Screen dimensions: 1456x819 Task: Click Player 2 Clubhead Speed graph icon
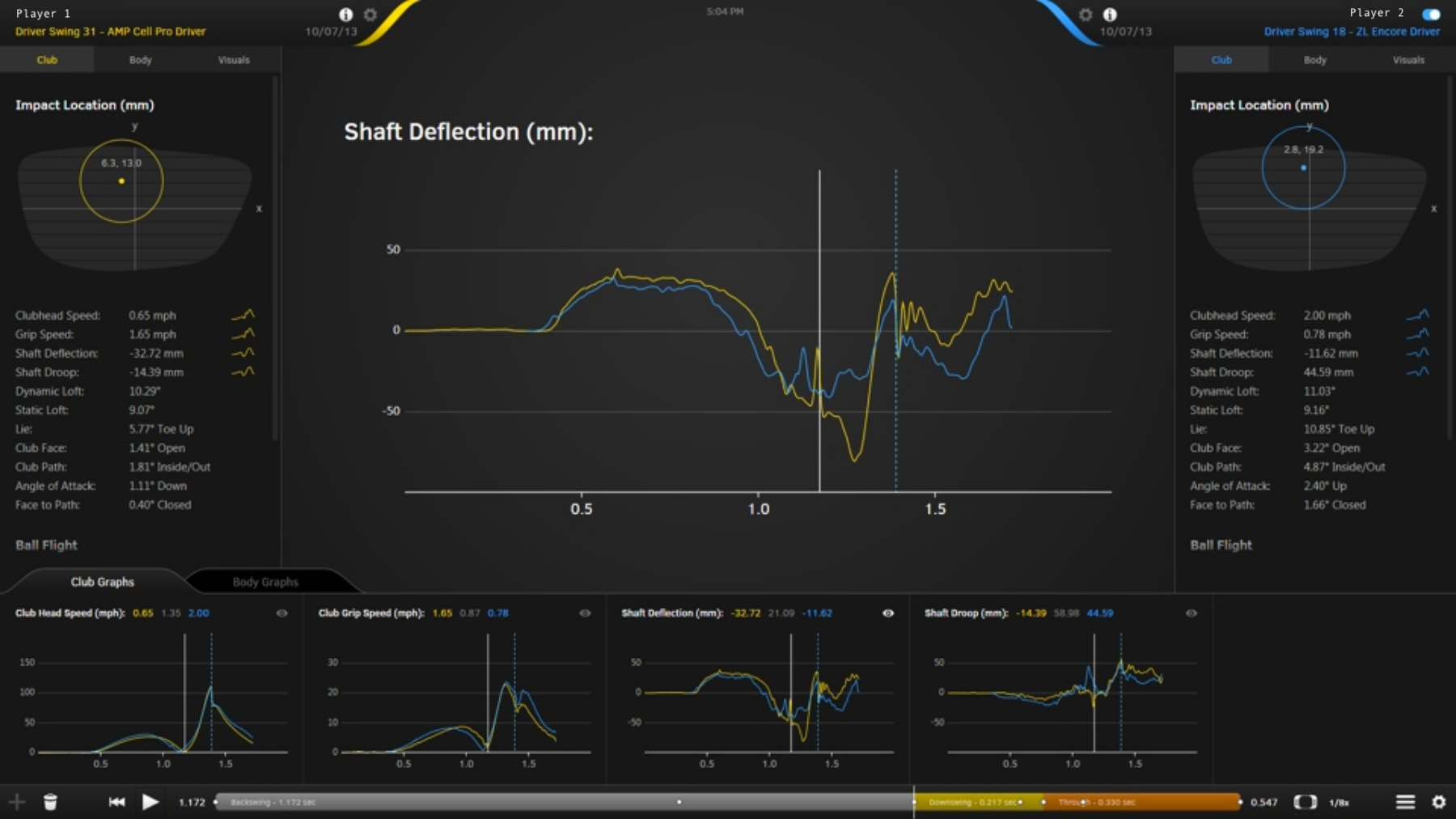(1417, 315)
